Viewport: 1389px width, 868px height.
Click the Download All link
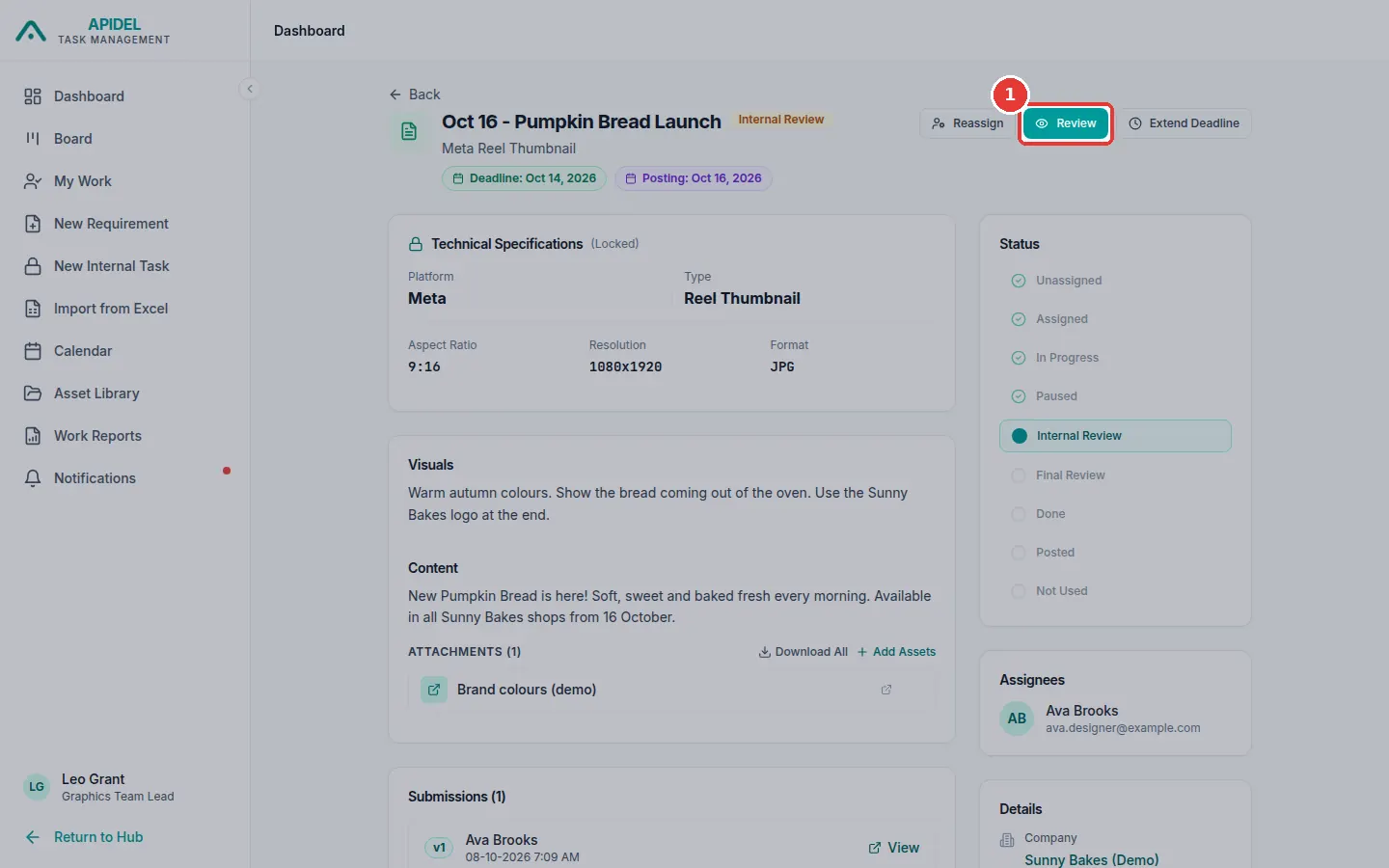point(803,652)
